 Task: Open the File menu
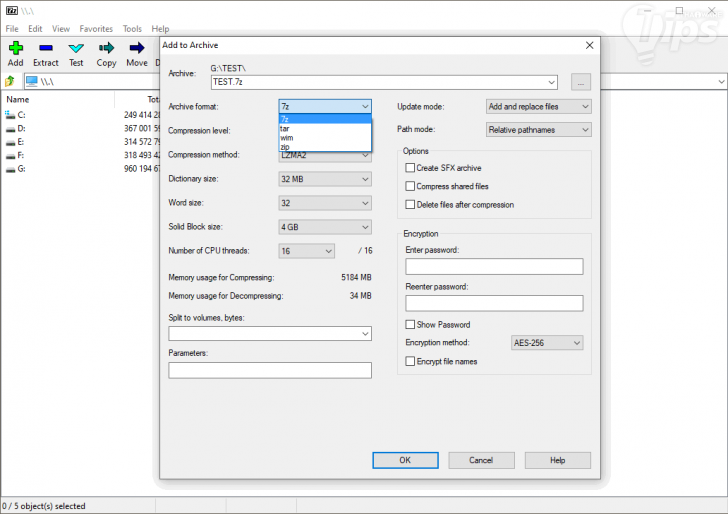pyautogui.click(x=12, y=29)
